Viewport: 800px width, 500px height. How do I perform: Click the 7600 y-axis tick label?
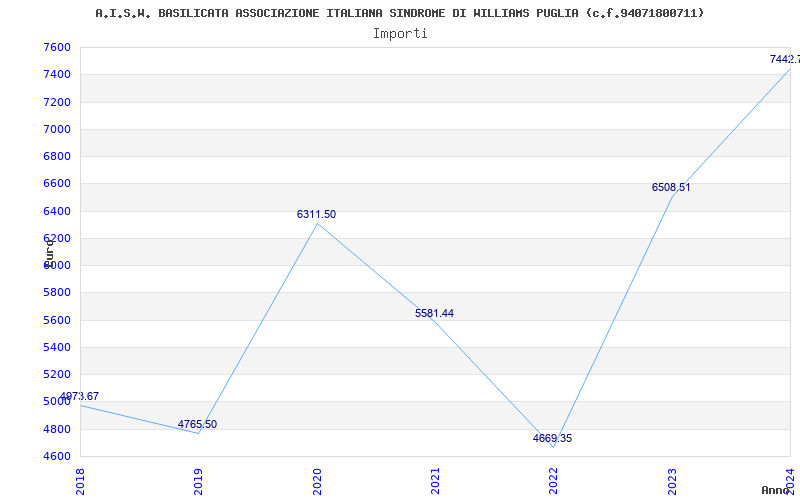tap(57, 48)
